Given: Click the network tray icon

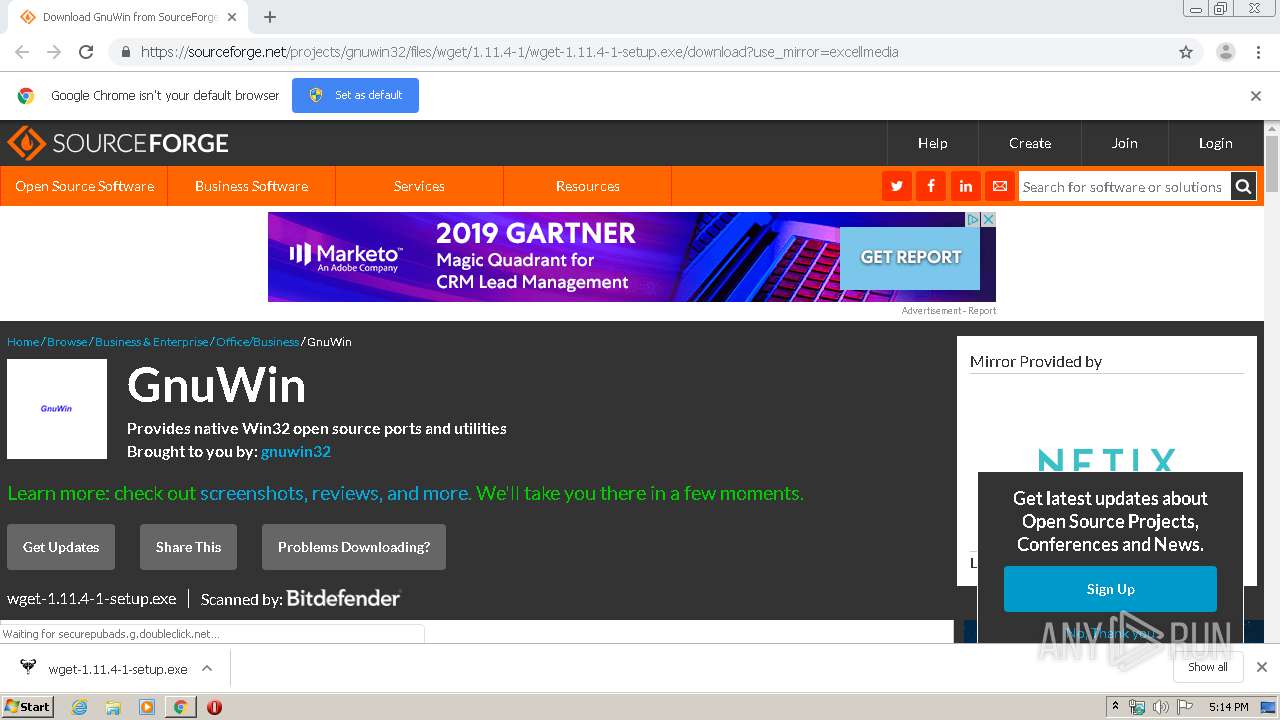Looking at the screenshot, I should click(1137, 707).
